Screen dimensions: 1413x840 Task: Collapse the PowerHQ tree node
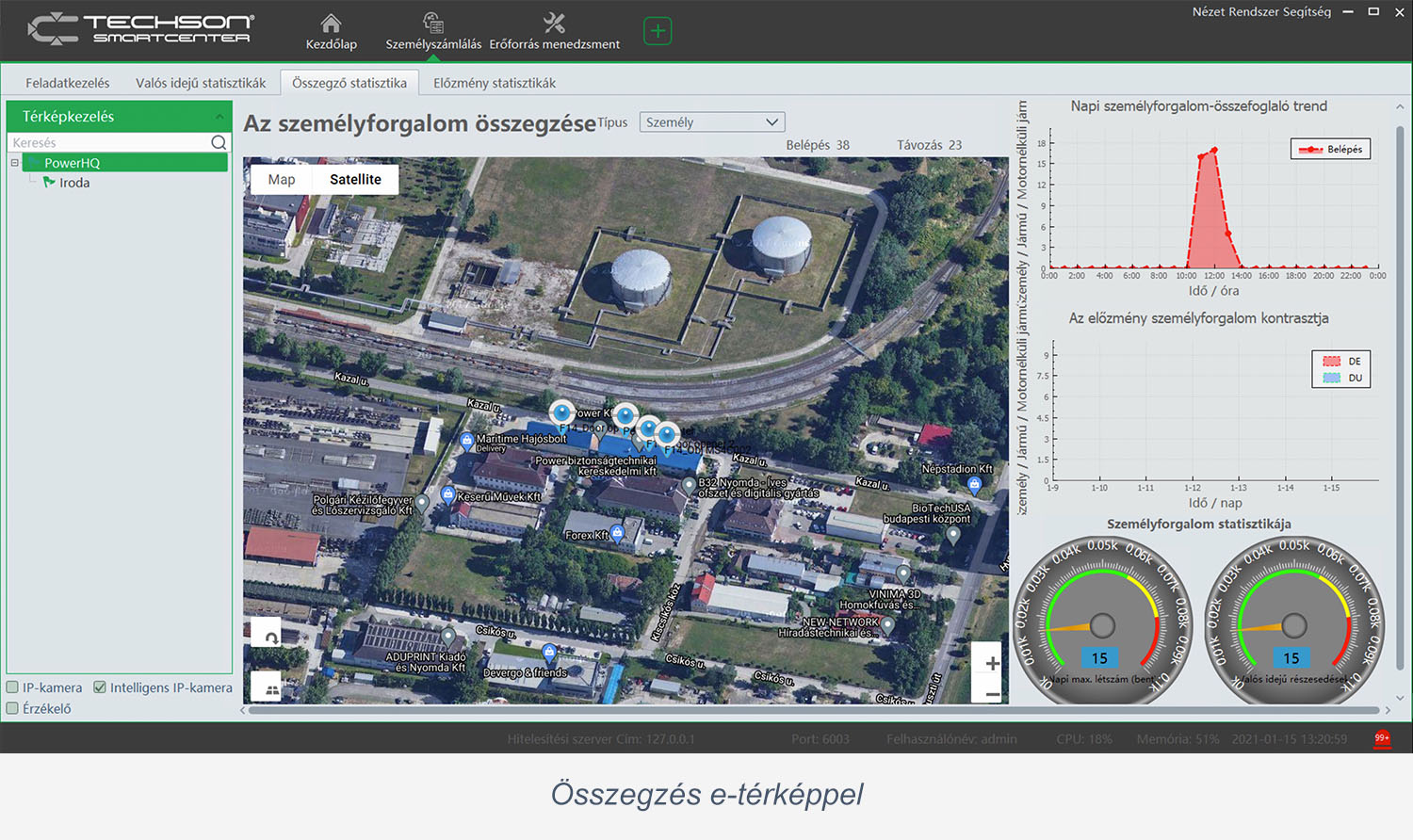(x=15, y=163)
